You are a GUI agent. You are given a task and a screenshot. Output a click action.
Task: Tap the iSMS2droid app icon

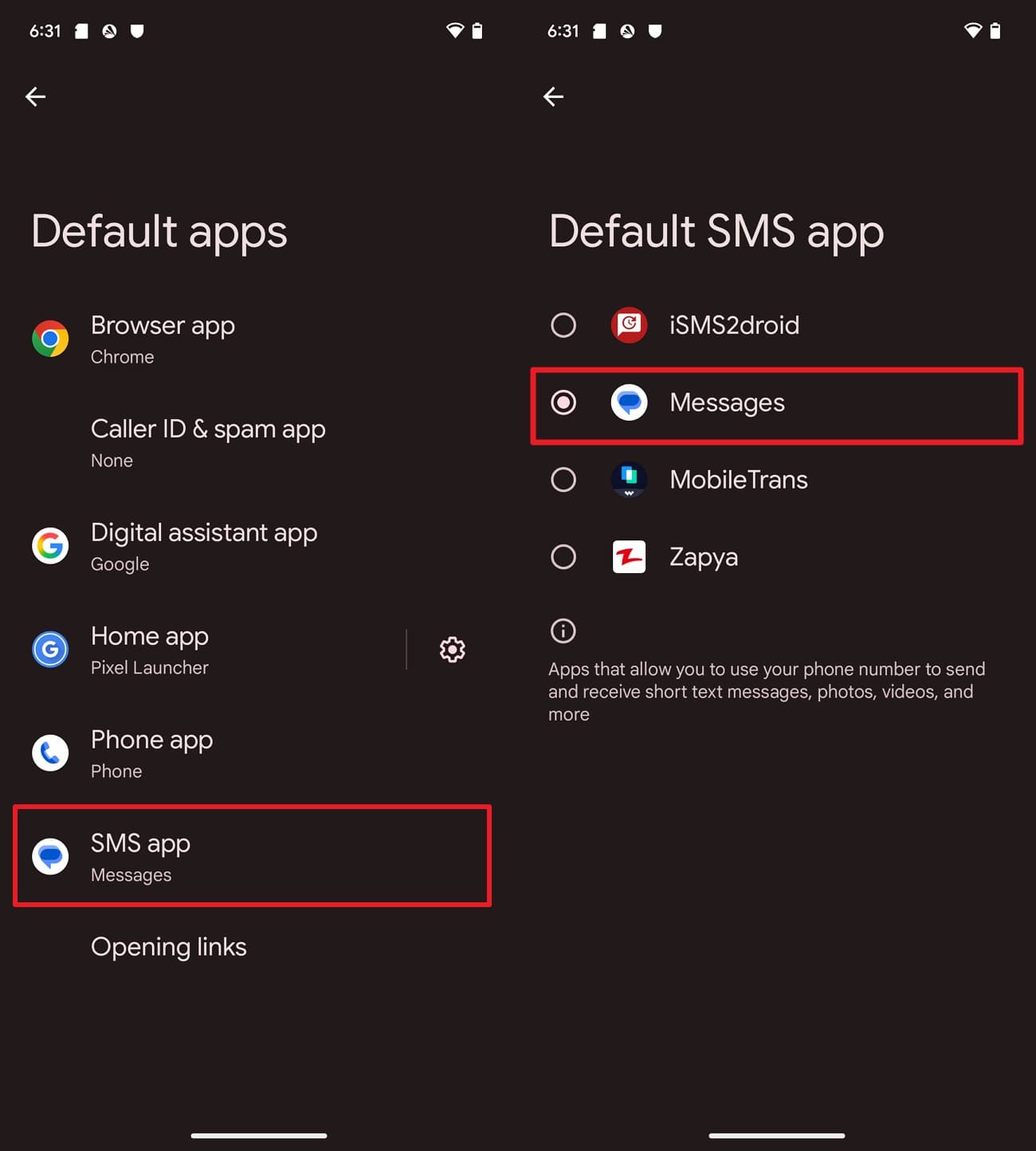tap(629, 325)
